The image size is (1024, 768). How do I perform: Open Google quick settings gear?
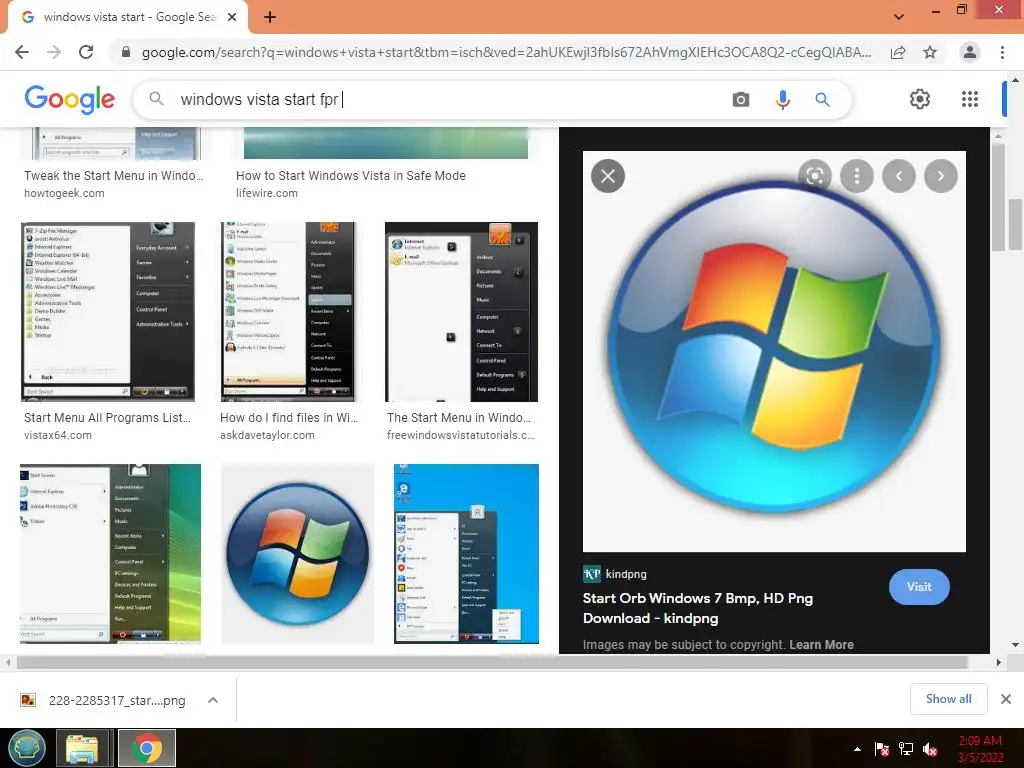click(x=920, y=99)
